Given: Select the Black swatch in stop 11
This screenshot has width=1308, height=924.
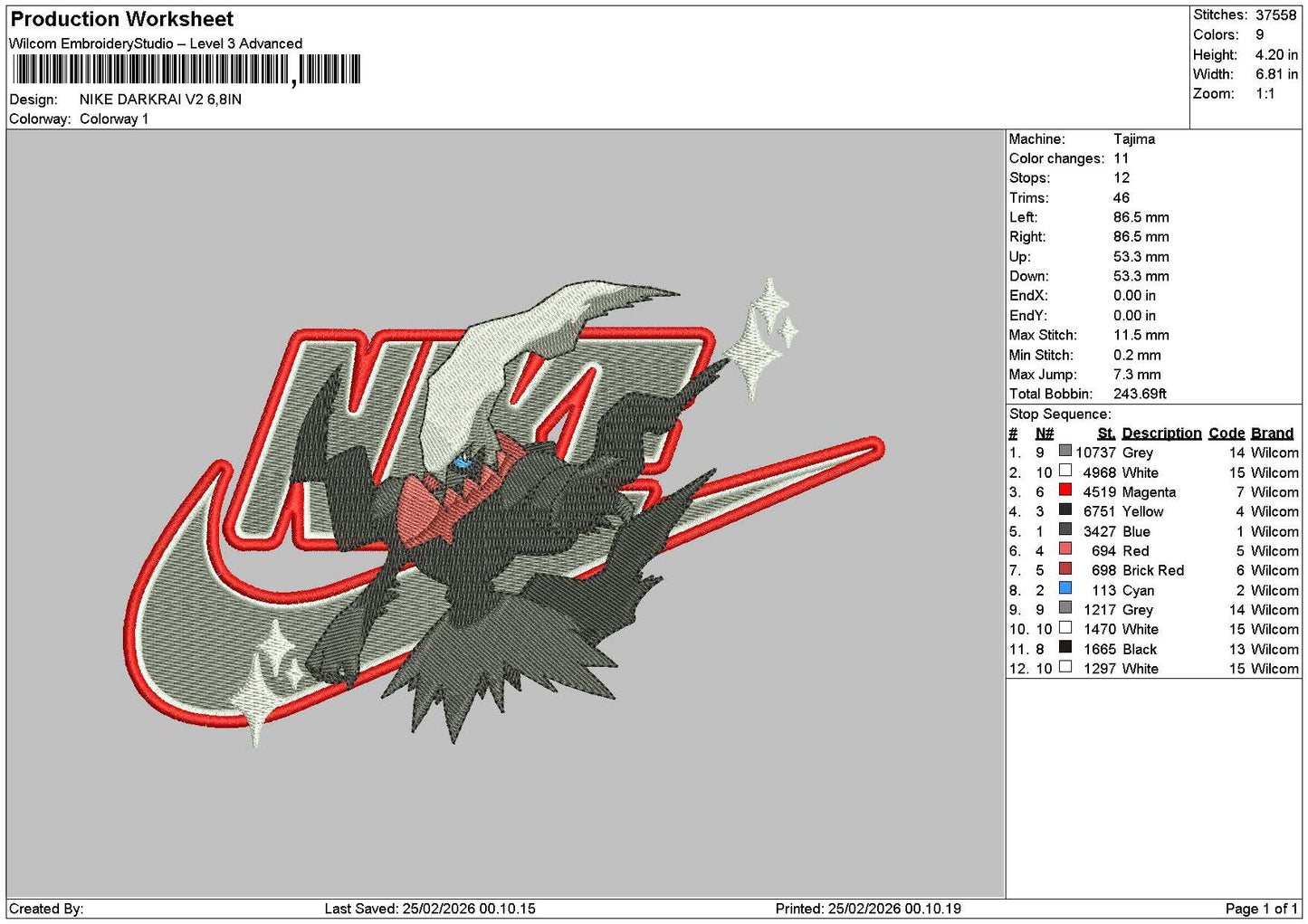Looking at the screenshot, I should pos(1065,648).
